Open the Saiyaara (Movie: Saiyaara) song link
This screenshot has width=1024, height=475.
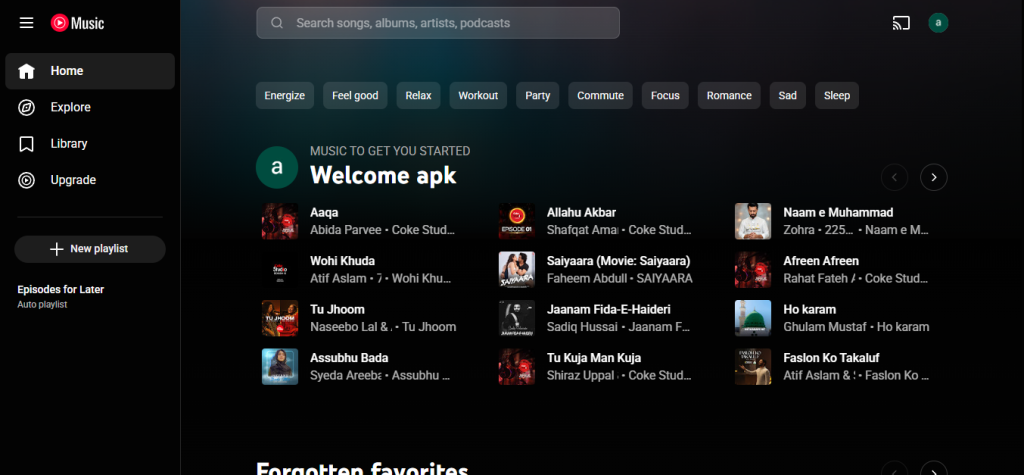click(618, 261)
